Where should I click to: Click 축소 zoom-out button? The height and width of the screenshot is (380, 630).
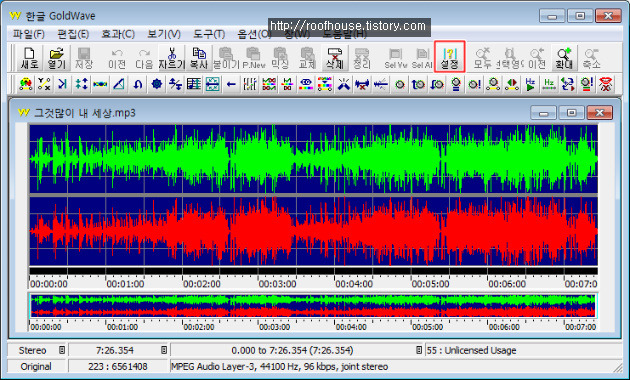point(592,58)
